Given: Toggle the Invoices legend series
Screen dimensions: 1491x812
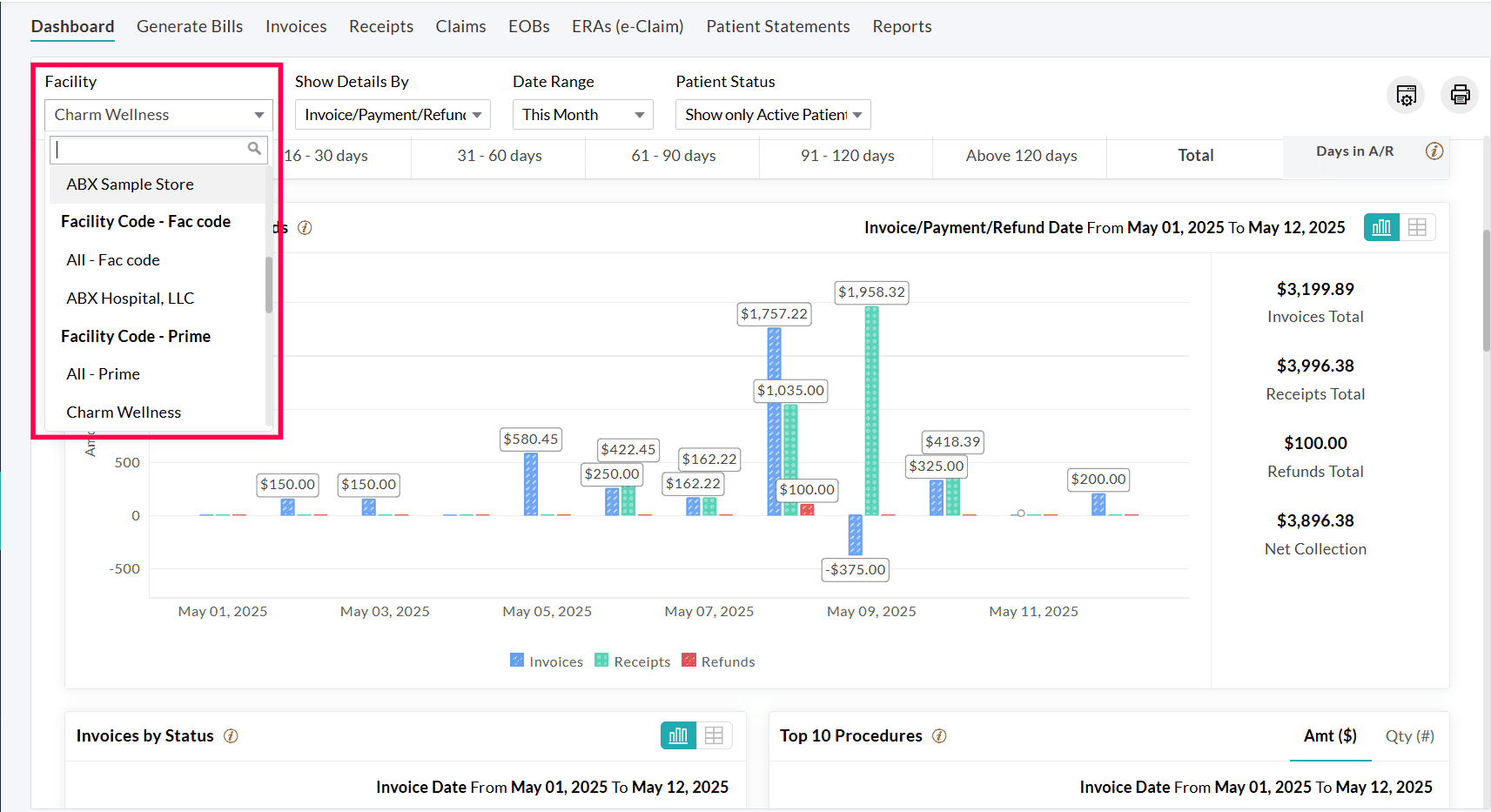Looking at the screenshot, I should click(547, 661).
